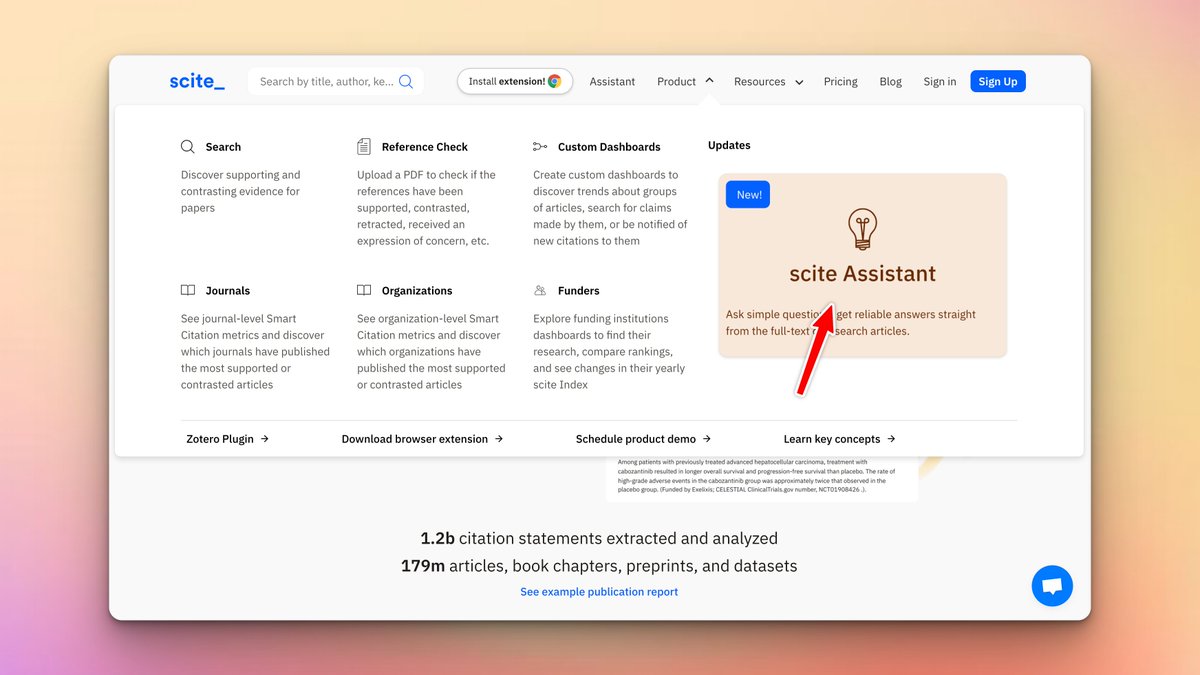
Task: Open the Blog nav item
Action: click(890, 82)
